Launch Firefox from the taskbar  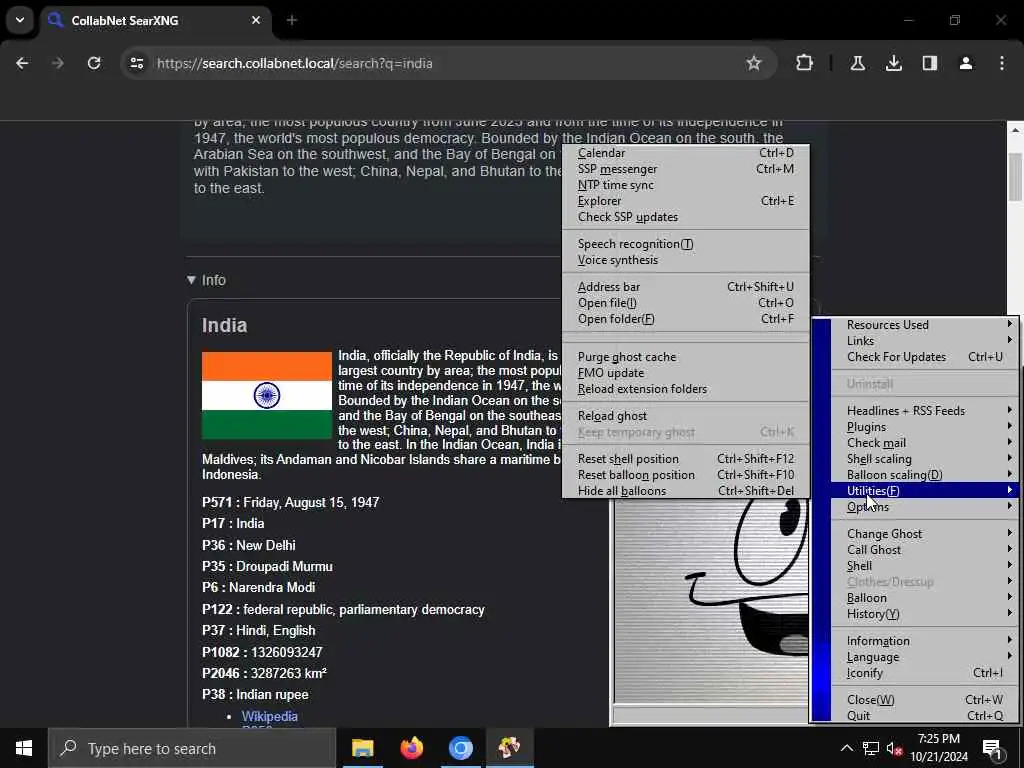(411, 748)
